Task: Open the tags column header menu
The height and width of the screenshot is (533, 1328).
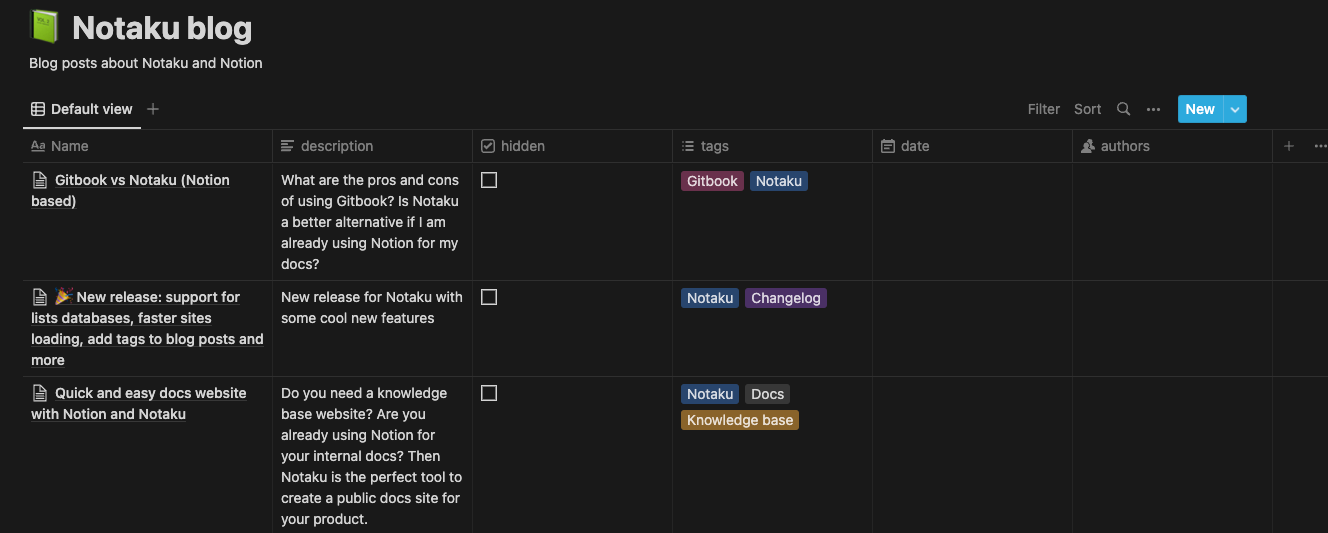Action: point(773,146)
